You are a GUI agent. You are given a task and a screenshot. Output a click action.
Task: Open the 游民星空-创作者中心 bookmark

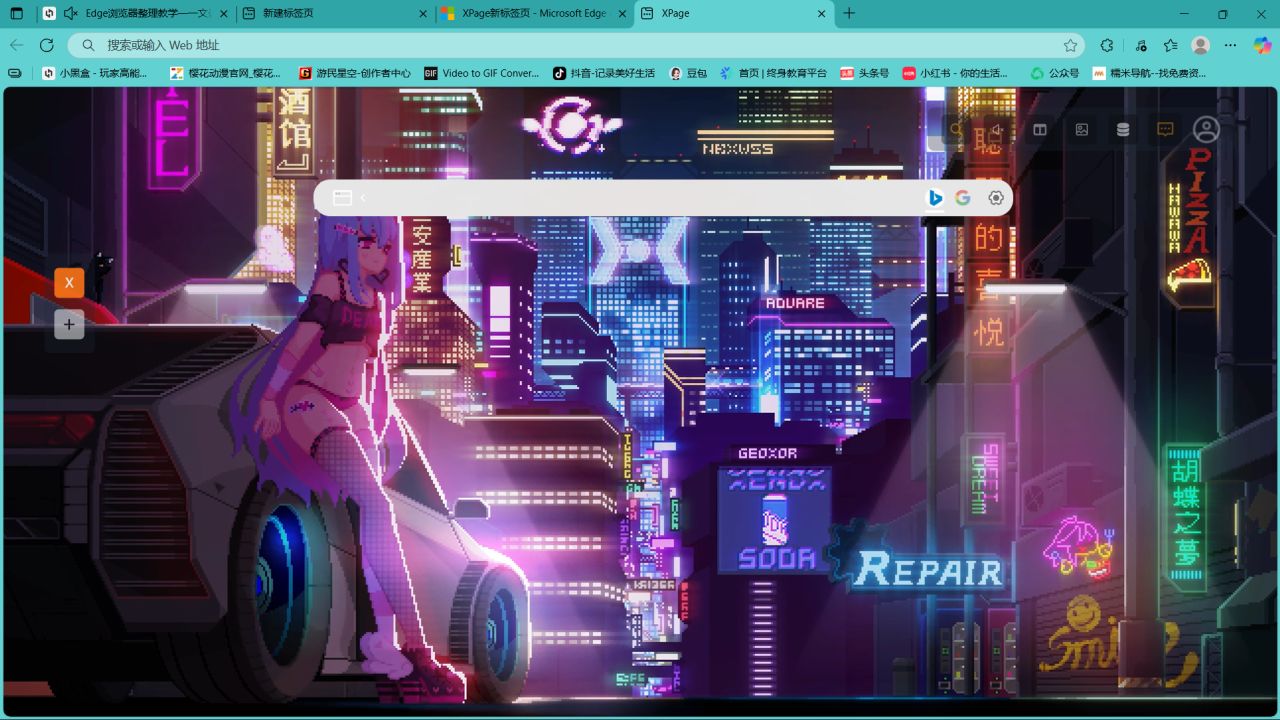tap(355, 73)
